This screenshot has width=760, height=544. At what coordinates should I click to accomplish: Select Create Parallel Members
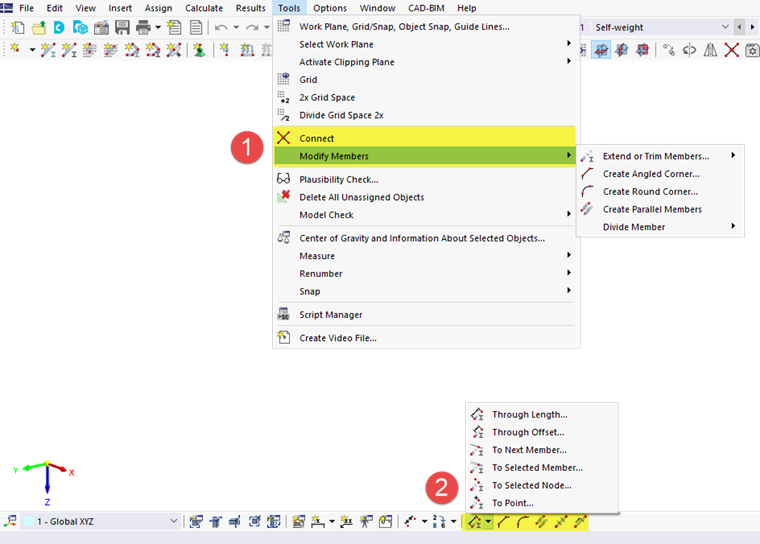point(660,209)
